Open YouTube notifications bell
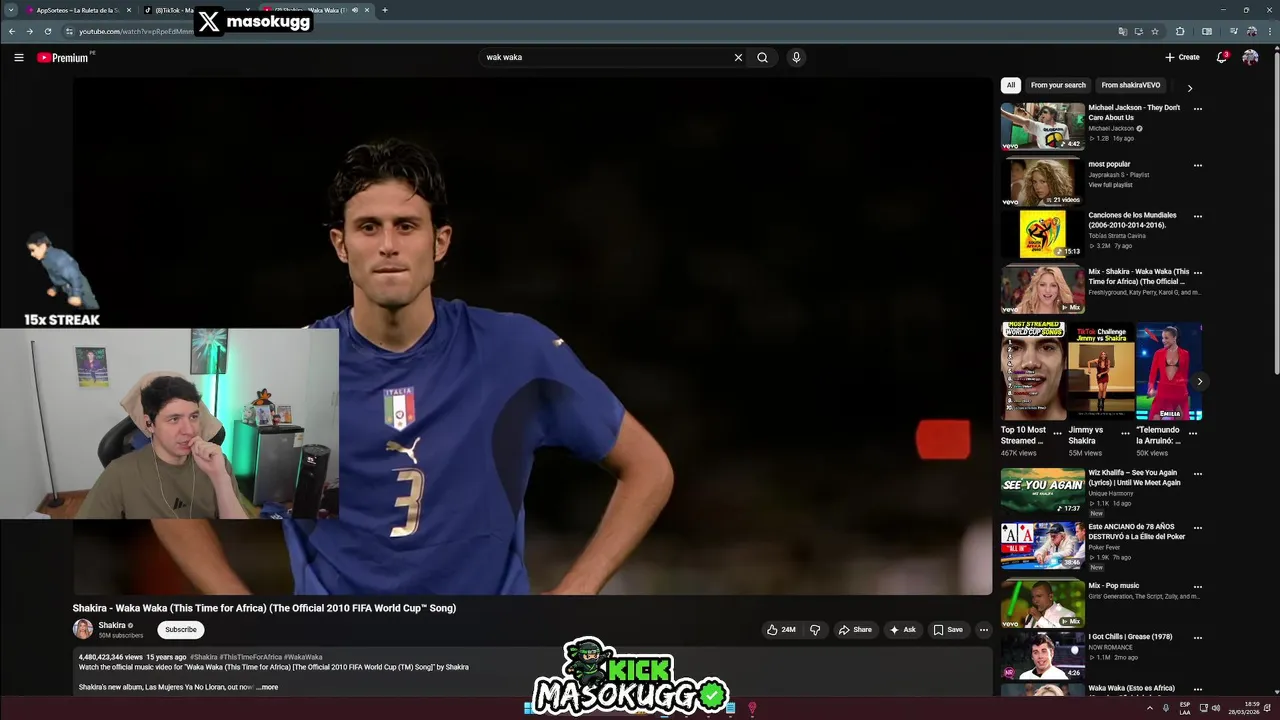Screen dimensions: 1280x720 (1222, 57)
